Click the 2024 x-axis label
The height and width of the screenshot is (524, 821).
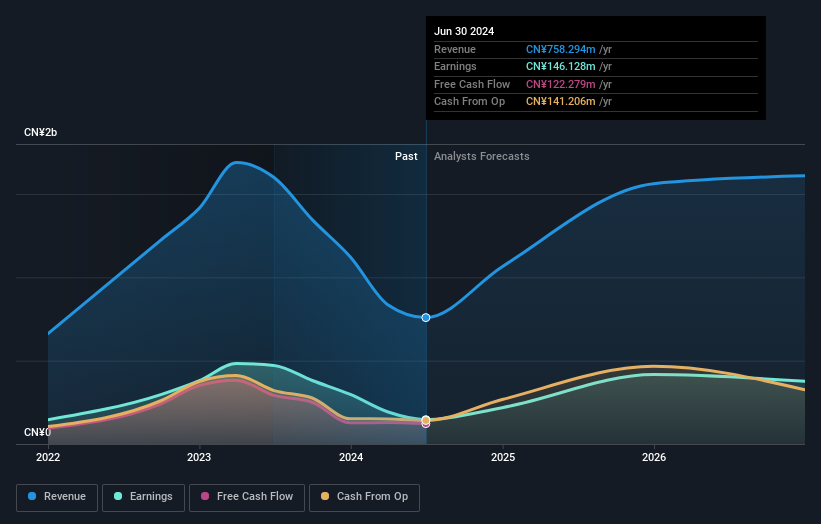point(351,458)
